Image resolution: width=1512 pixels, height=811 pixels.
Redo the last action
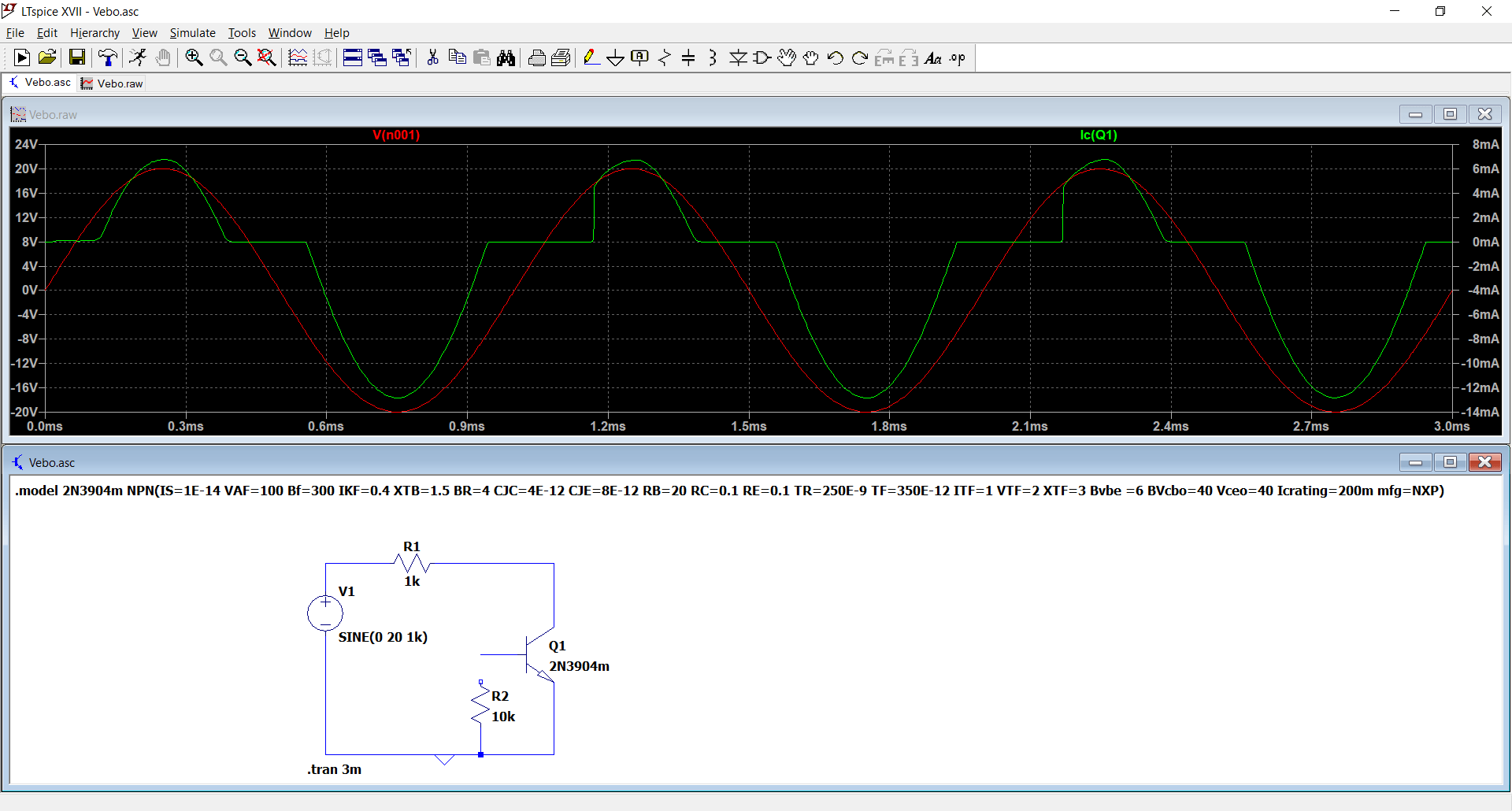pos(860,57)
